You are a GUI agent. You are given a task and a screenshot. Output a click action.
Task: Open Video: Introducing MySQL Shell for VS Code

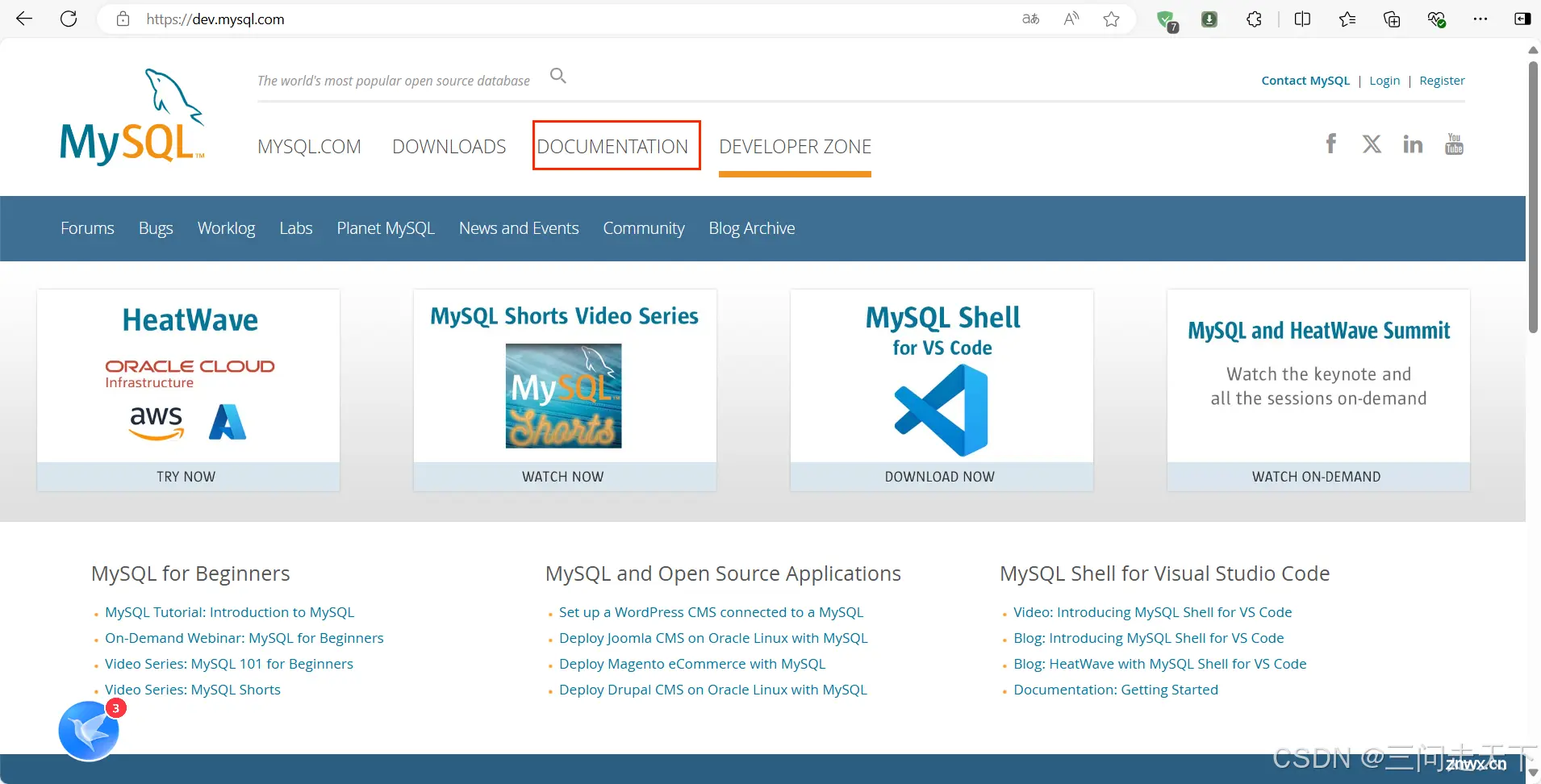click(x=1152, y=612)
